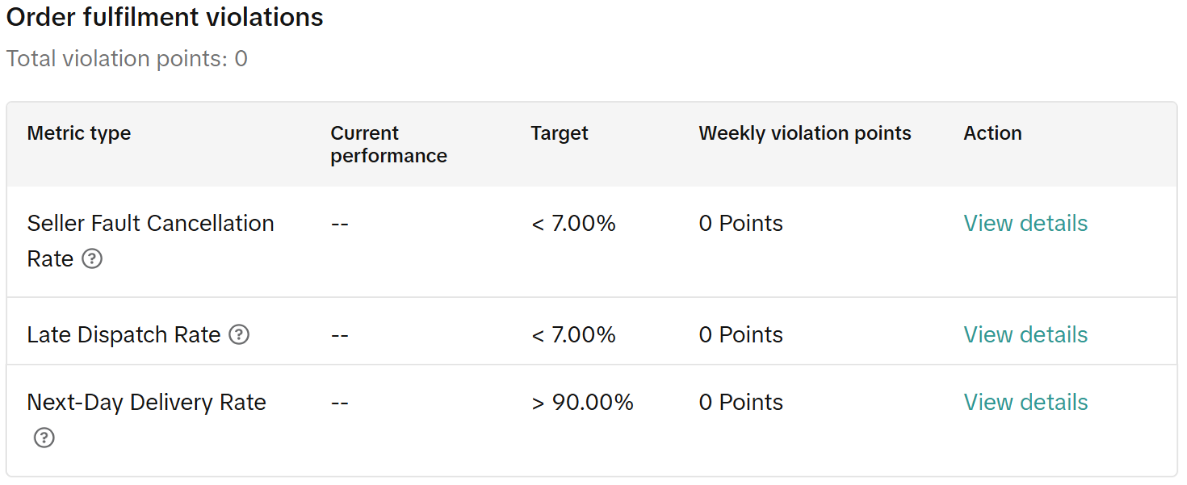Open View details for Late Dispatch Rate
The height and width of the screenshot is (485, 1187).
pos(1025,335)
